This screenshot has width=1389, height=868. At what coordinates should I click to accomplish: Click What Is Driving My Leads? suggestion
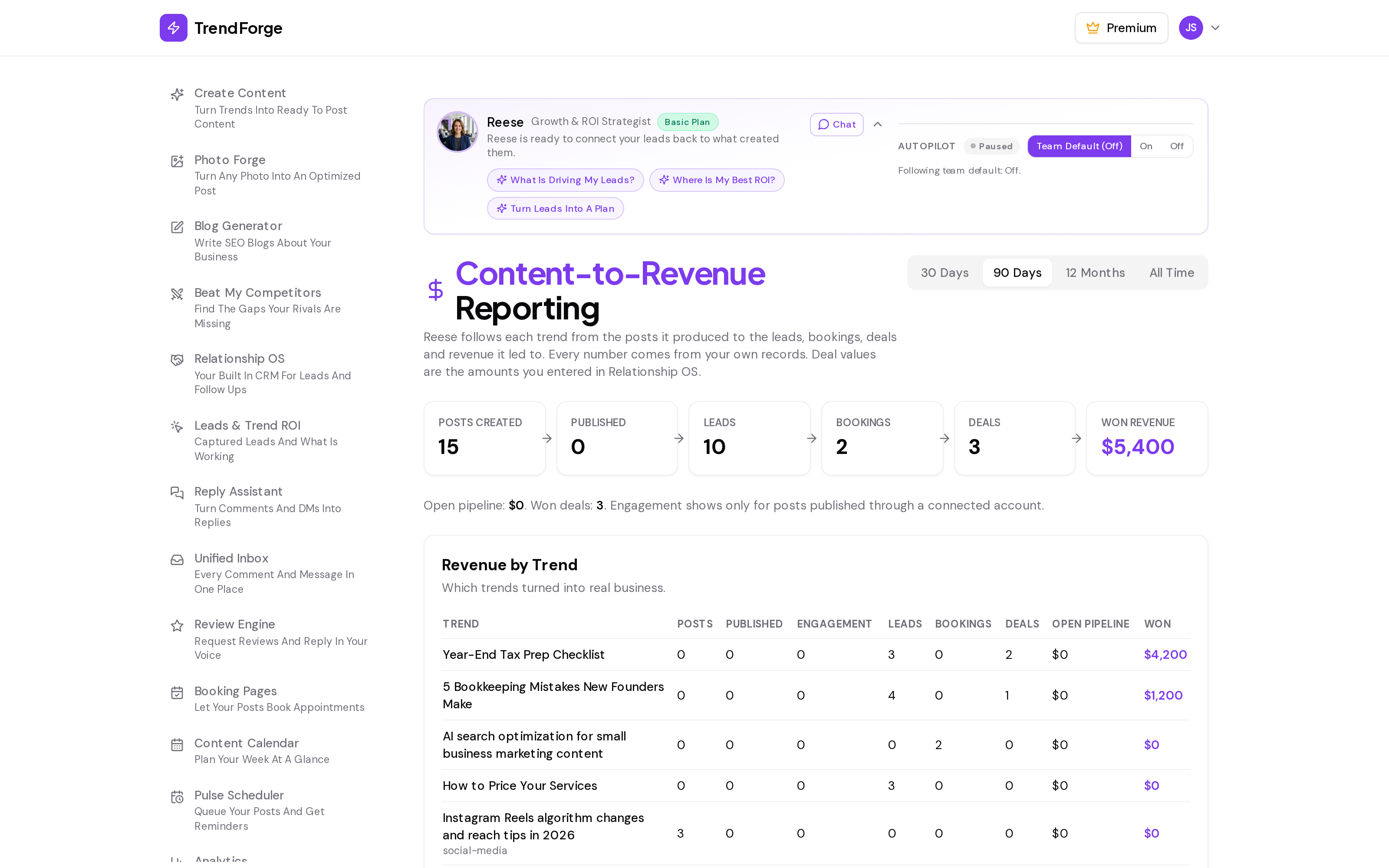[565, 180]
